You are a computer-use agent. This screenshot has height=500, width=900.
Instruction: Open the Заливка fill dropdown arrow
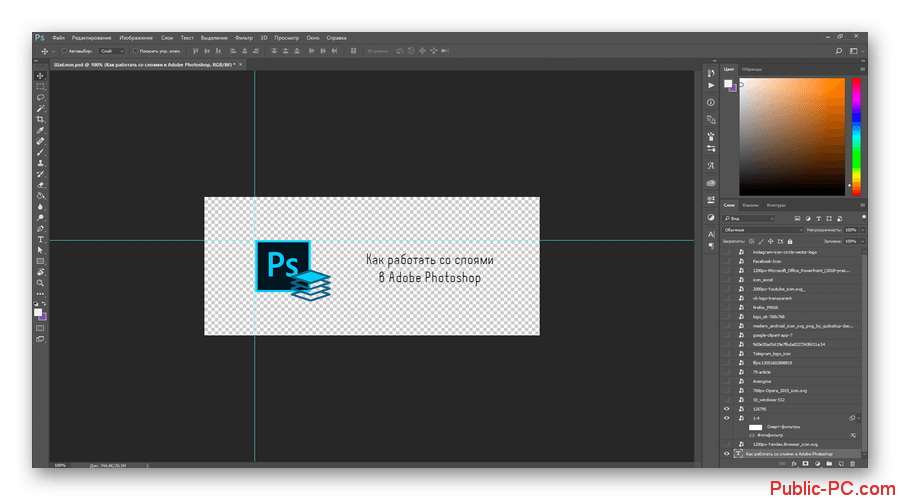[862, 242]
